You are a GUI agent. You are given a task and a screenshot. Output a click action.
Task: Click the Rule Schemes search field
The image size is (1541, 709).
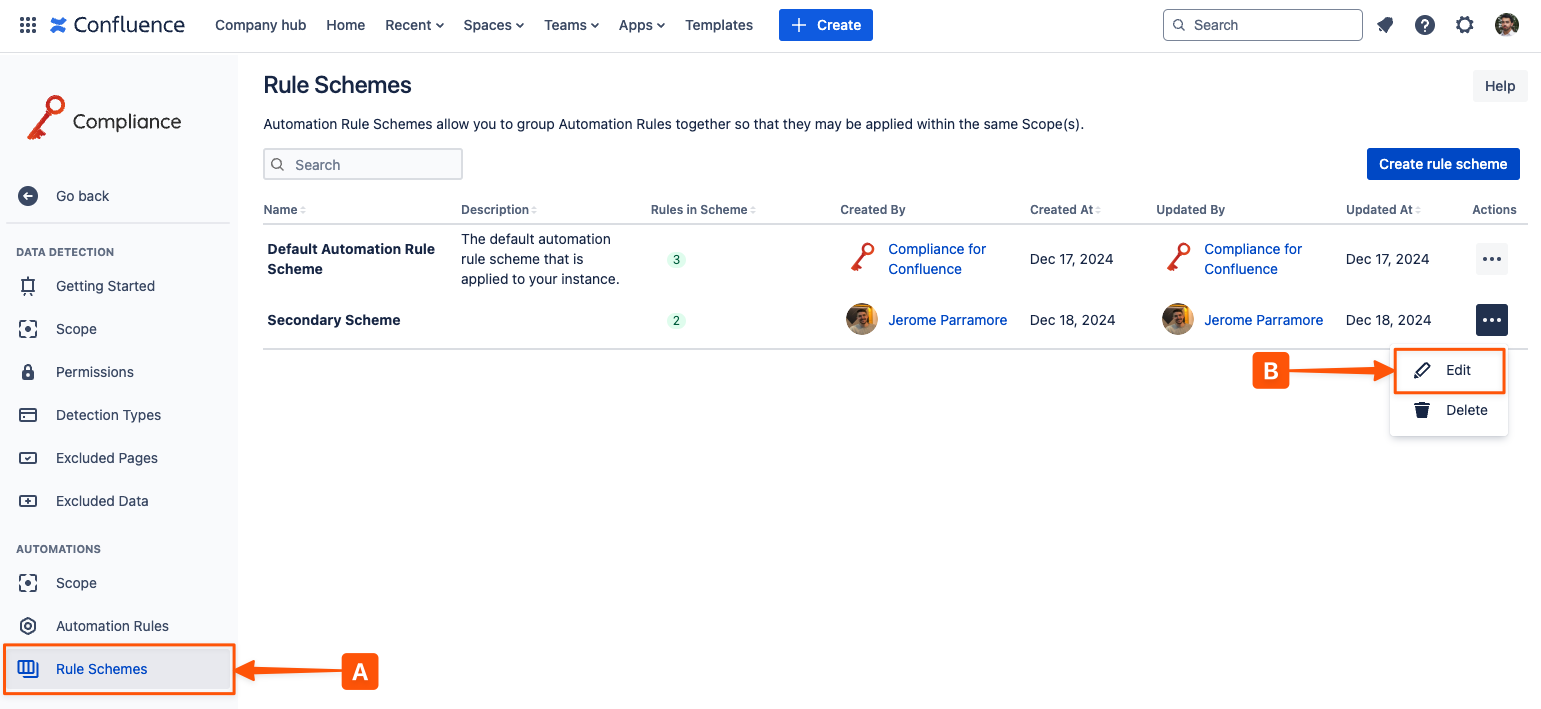(363, 165)
